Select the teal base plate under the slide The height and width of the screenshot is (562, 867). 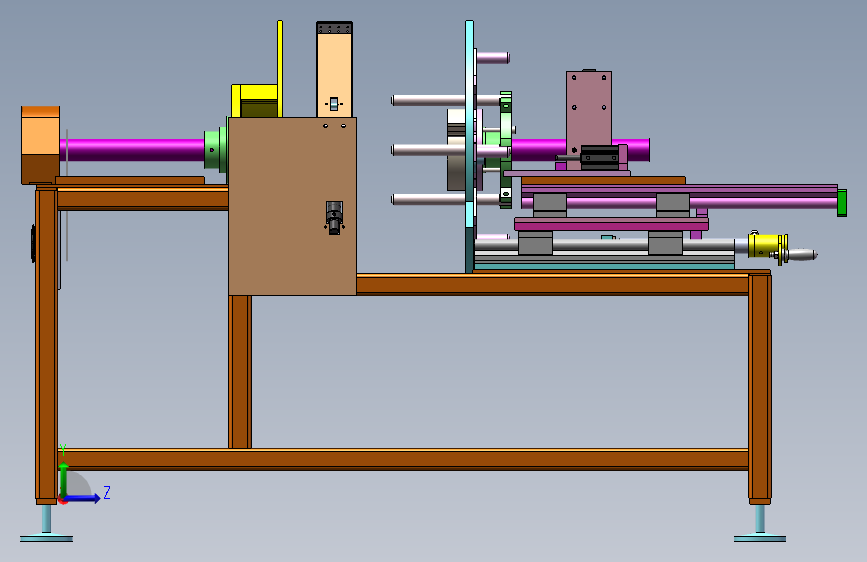click(x=604, y=267)
